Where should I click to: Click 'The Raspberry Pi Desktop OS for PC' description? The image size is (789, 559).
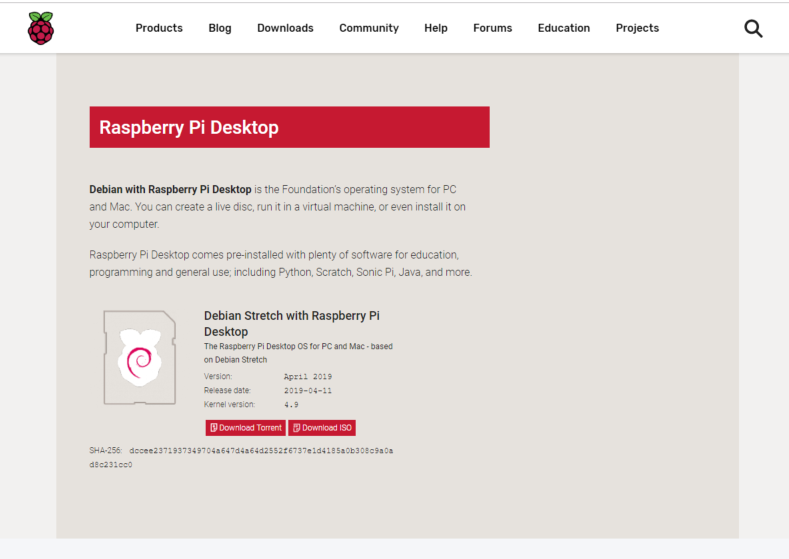pos(298,353)
